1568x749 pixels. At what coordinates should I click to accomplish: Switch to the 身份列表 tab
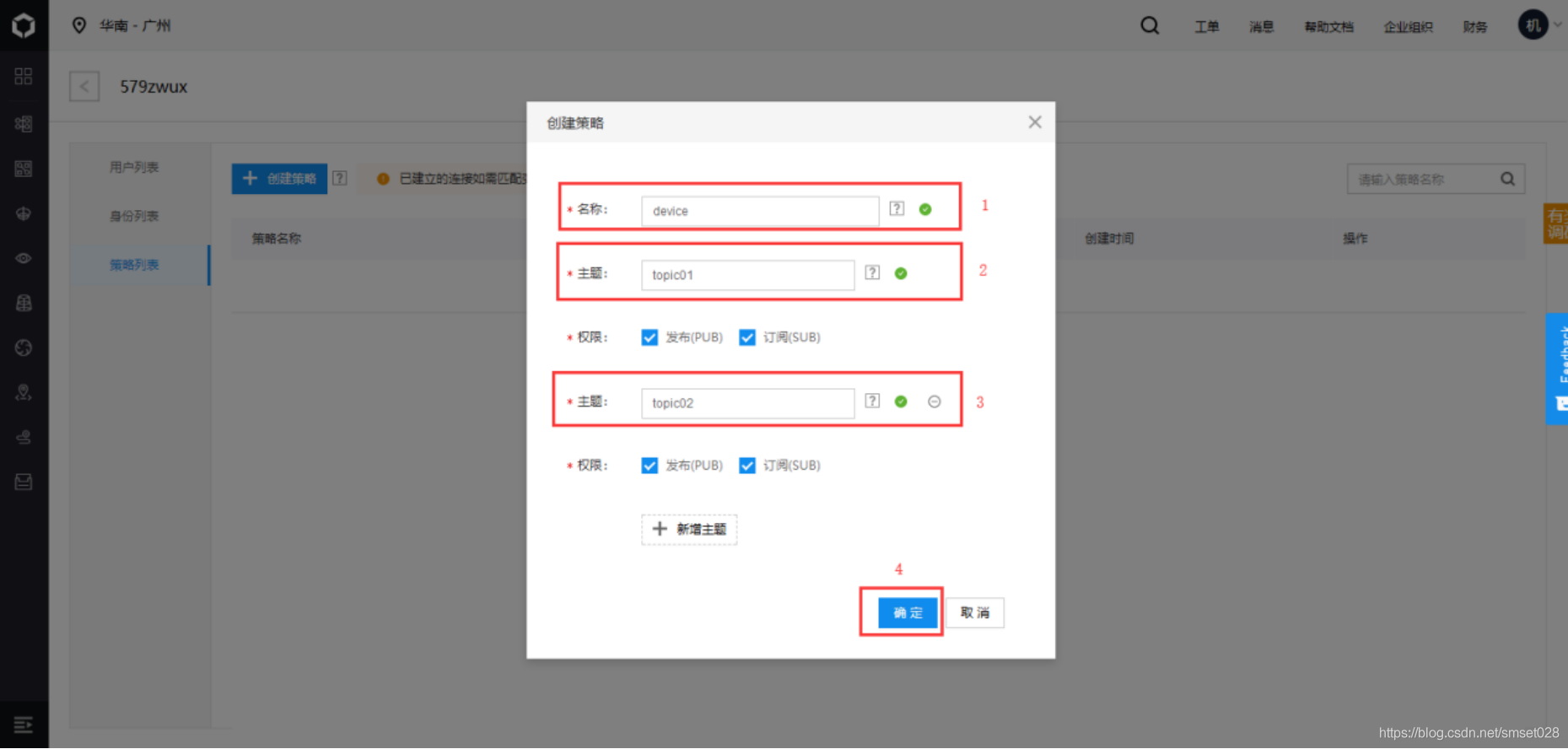tap(134, 216)
